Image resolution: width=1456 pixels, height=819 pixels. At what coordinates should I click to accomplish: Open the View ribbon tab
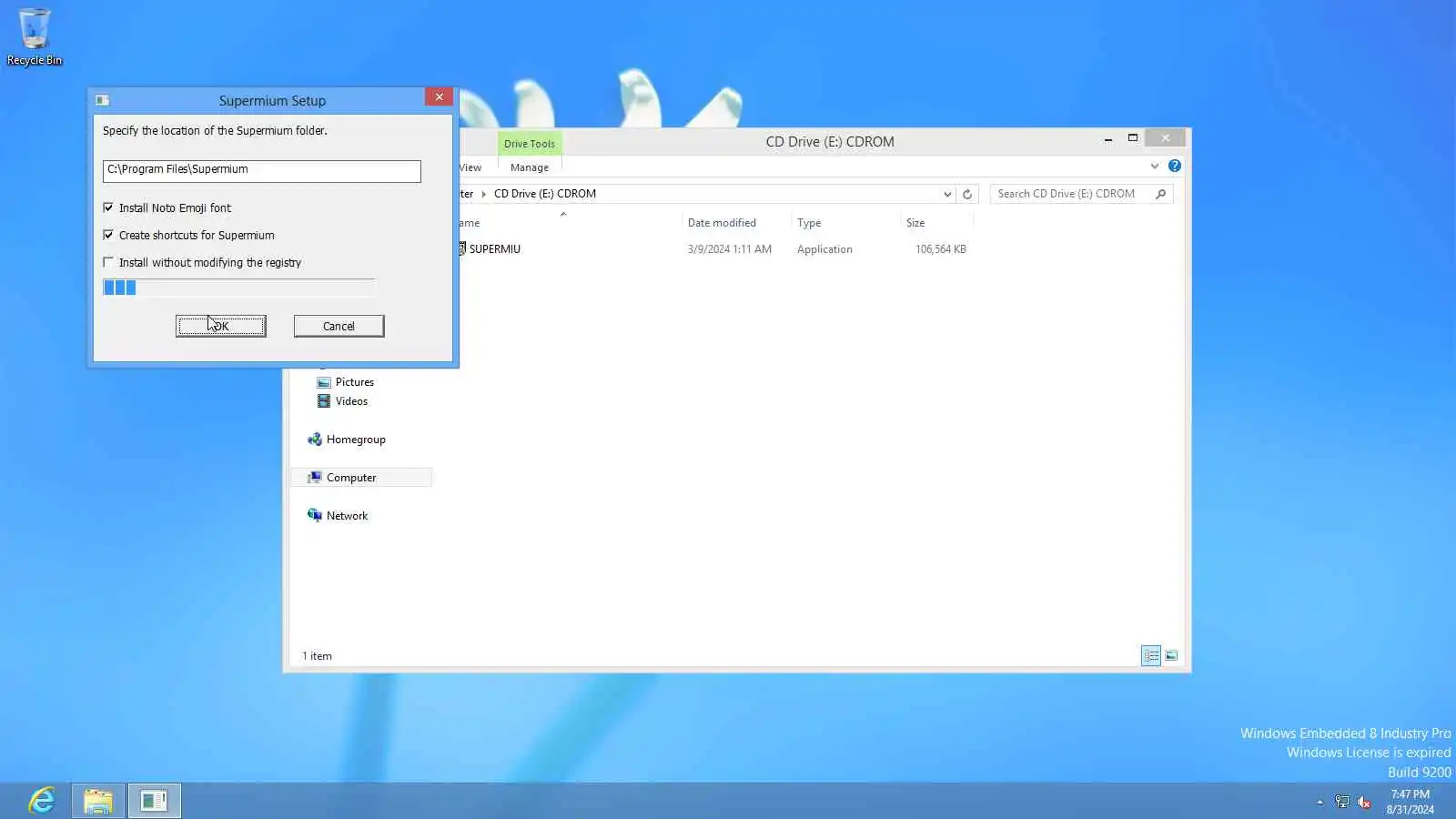point(470,167)
